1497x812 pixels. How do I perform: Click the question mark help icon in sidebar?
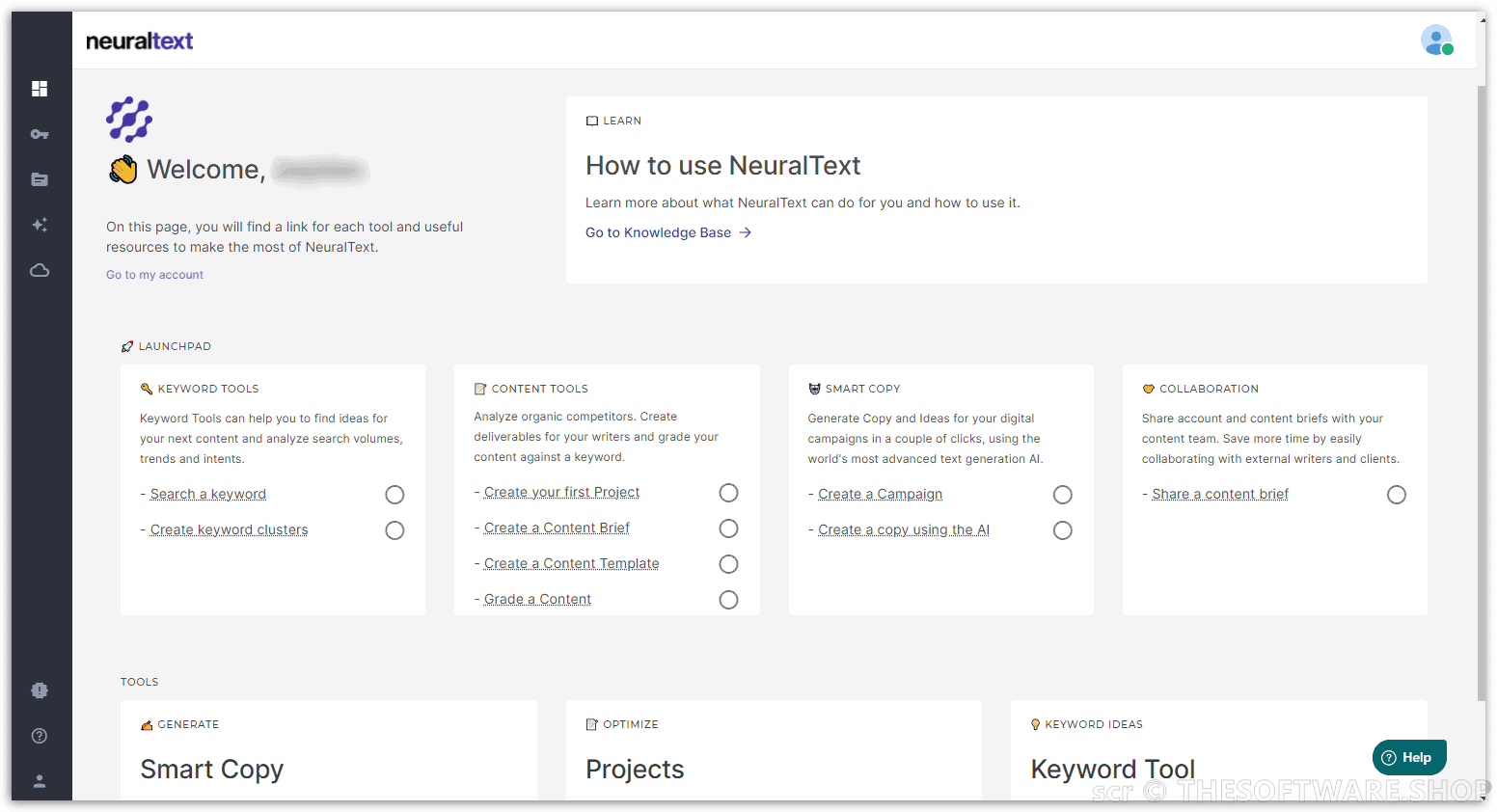point(40,736)
